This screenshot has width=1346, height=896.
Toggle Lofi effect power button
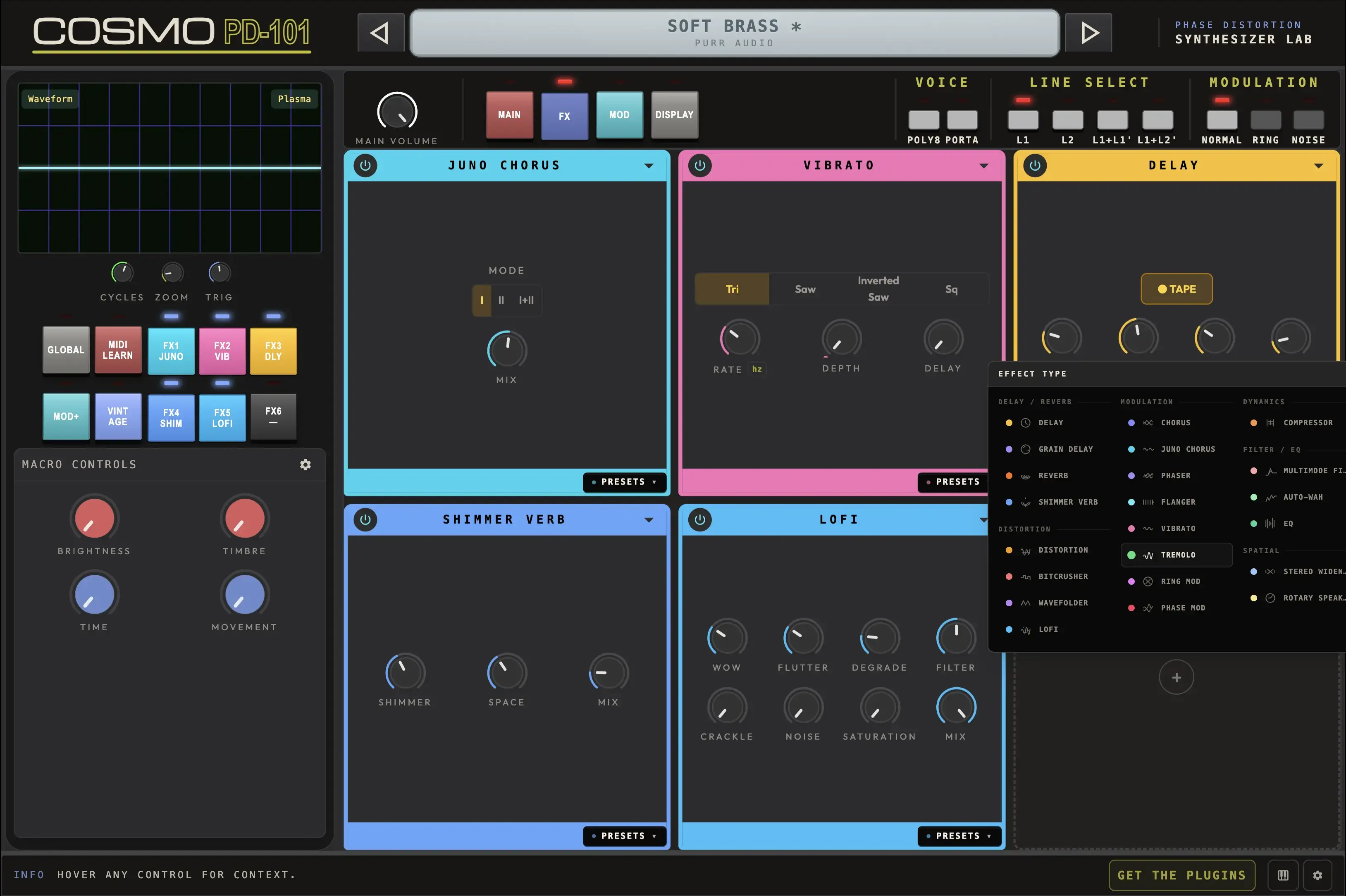click(x=699, y=519)
